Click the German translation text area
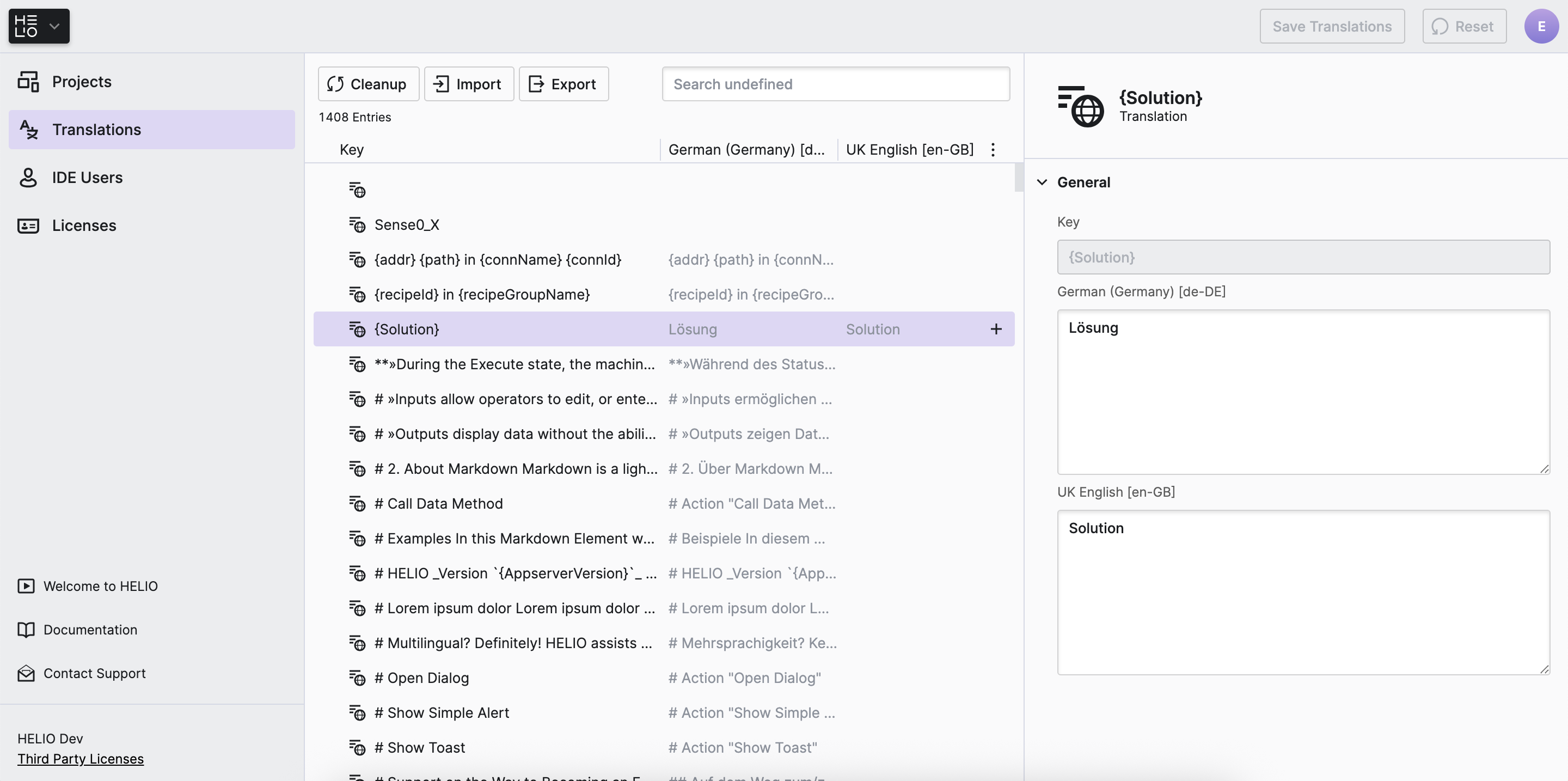Image resolution: width=1568 pixels, height=781 pixels. [1303, 392]
